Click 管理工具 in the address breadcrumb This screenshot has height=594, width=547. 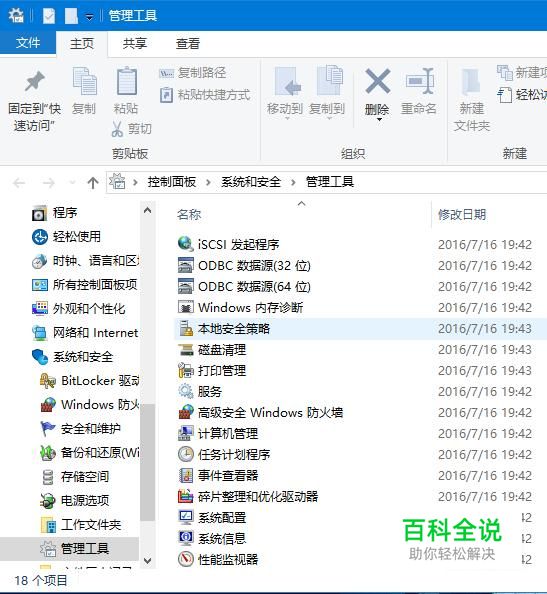click(330, 182)
